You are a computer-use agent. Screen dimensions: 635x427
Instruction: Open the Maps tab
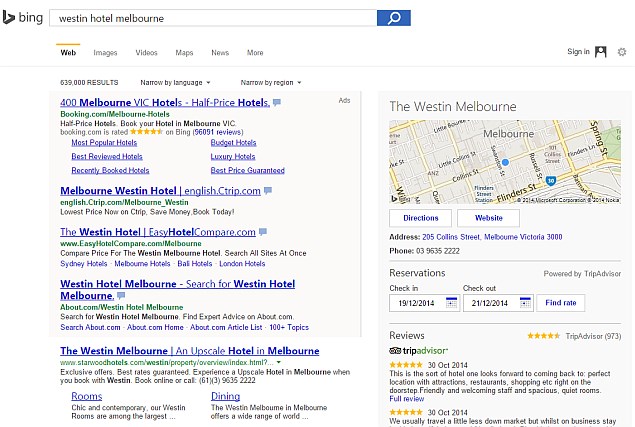click(x=184, y=53)
